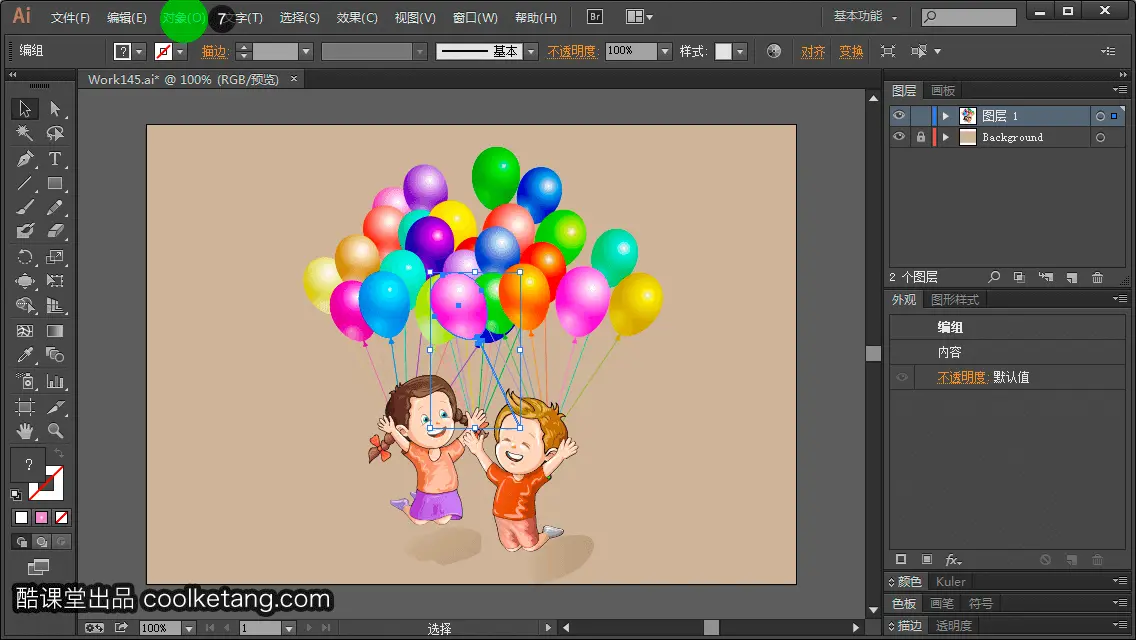Screen dimensions: 1136x640
Task: Open 基本功能 workspace switcher
Action: pyautogui.click(x=866, y=17)
